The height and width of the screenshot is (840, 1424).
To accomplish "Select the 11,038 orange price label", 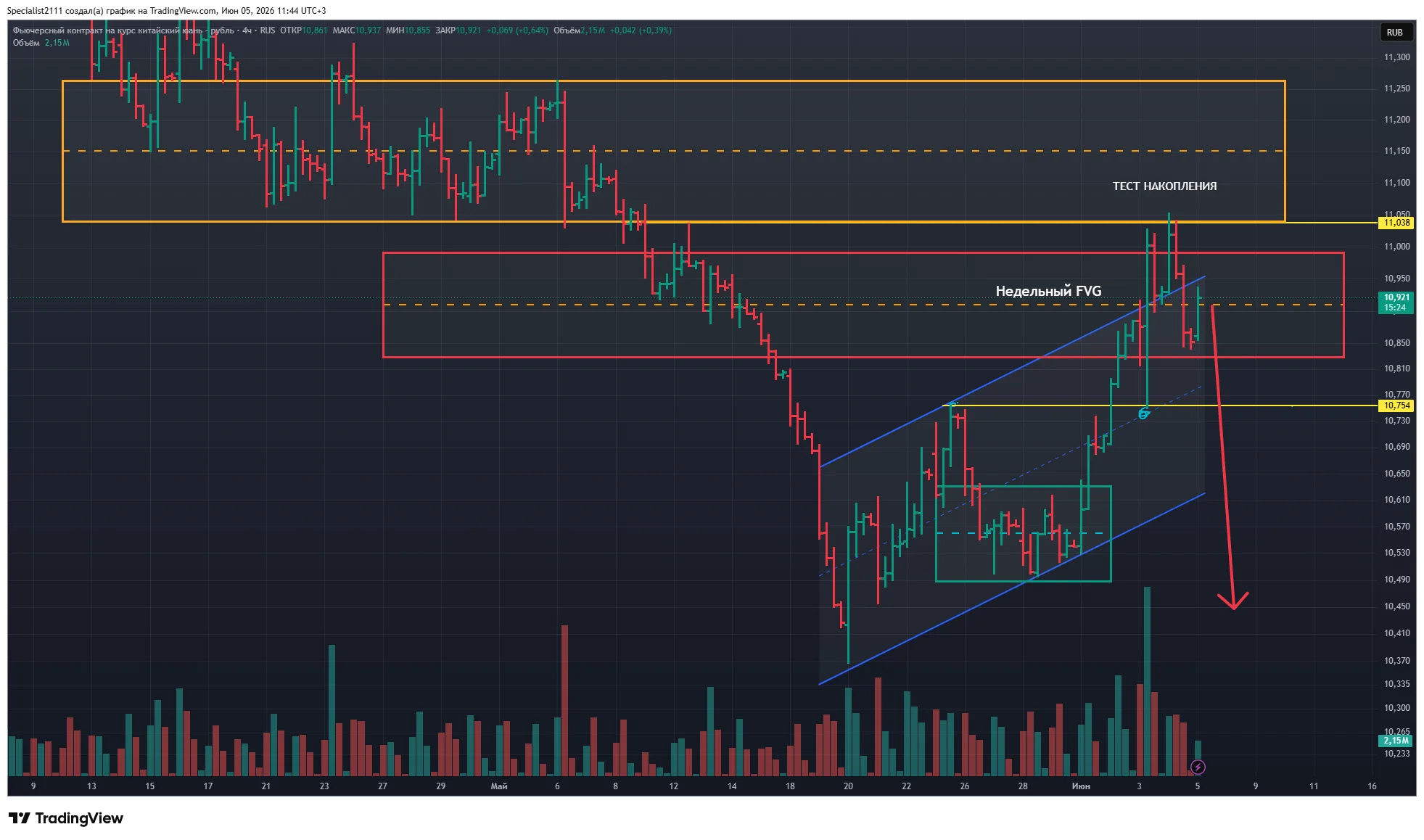I will click(1396, 223).
